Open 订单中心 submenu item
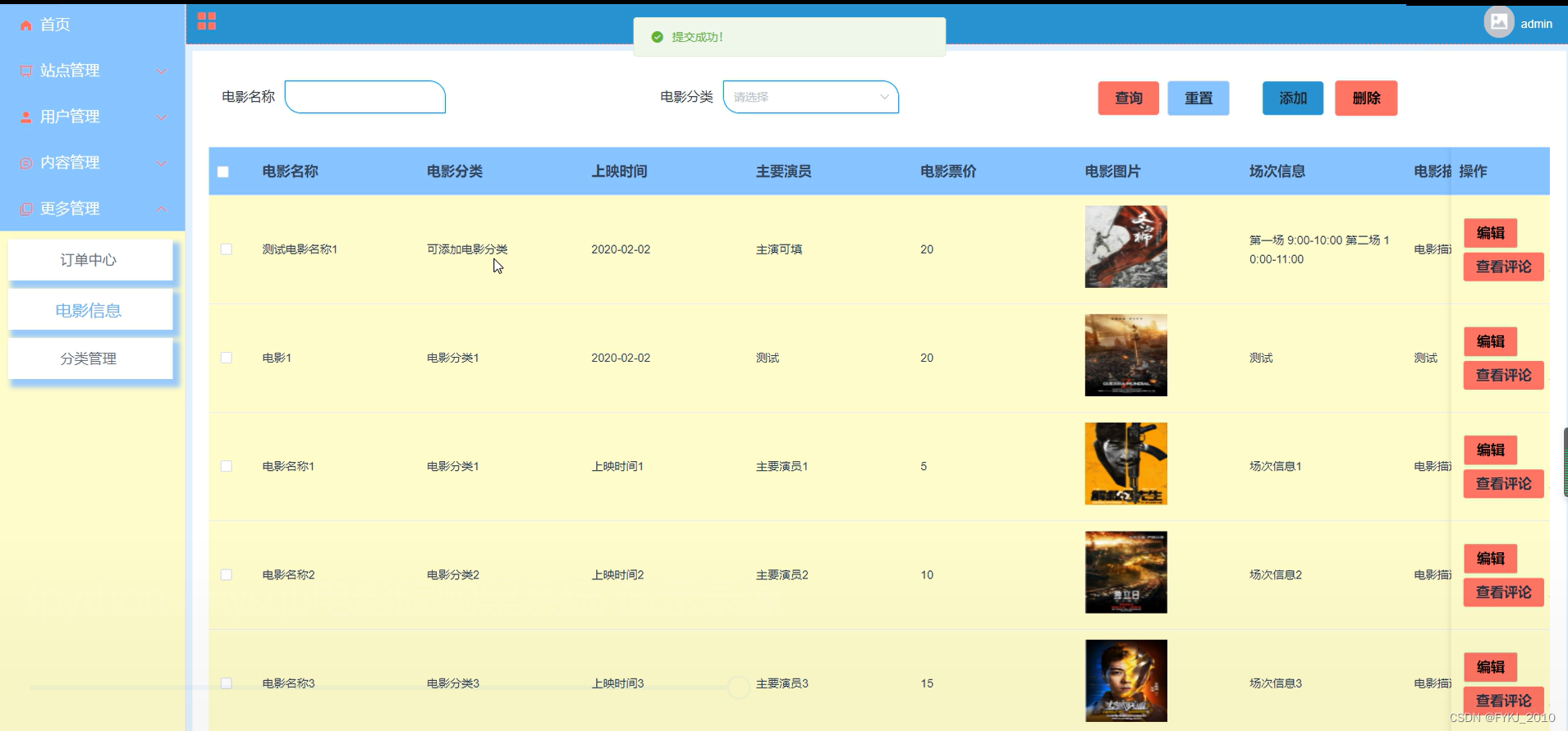The width and height of the screenshot is (1568, 731). point(90,260)
